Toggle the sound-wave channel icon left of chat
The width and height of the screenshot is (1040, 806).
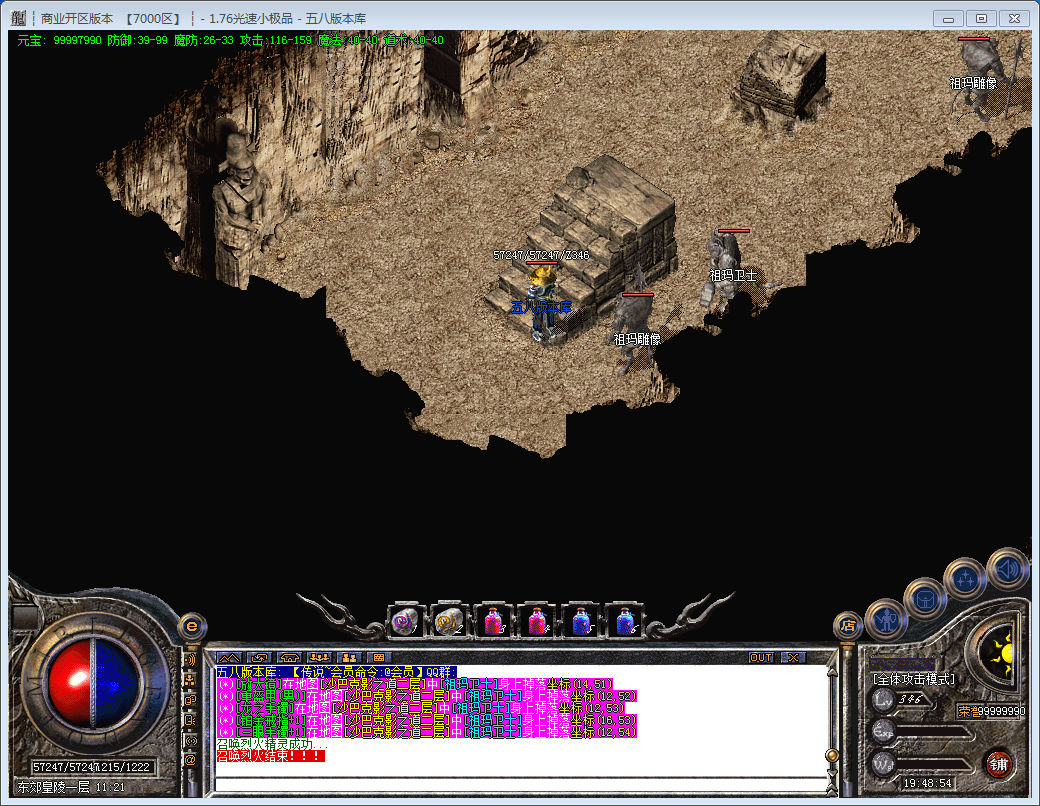tap(190, 660)
